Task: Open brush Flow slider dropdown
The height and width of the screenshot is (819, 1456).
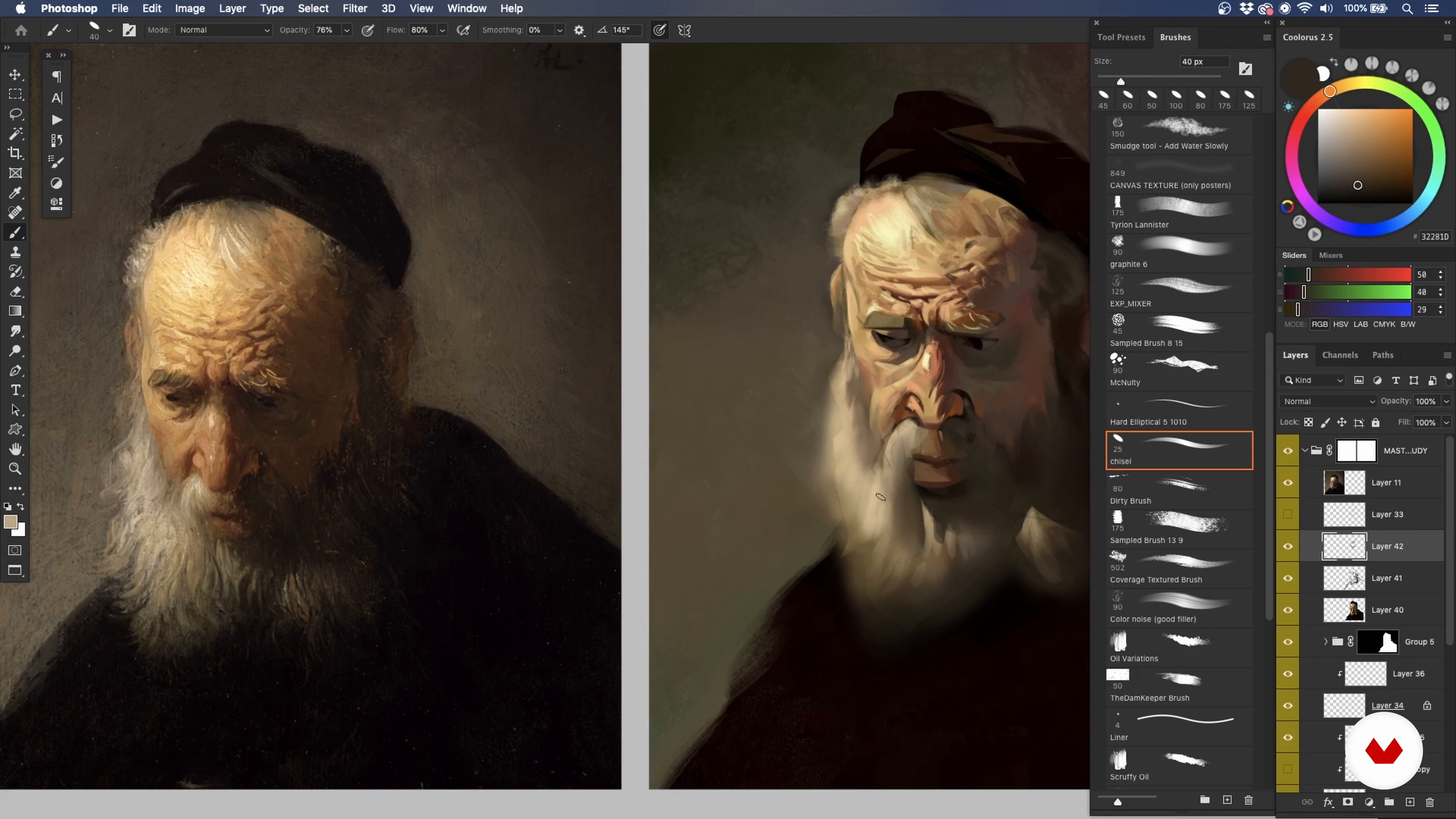Action: coord(442,30)
